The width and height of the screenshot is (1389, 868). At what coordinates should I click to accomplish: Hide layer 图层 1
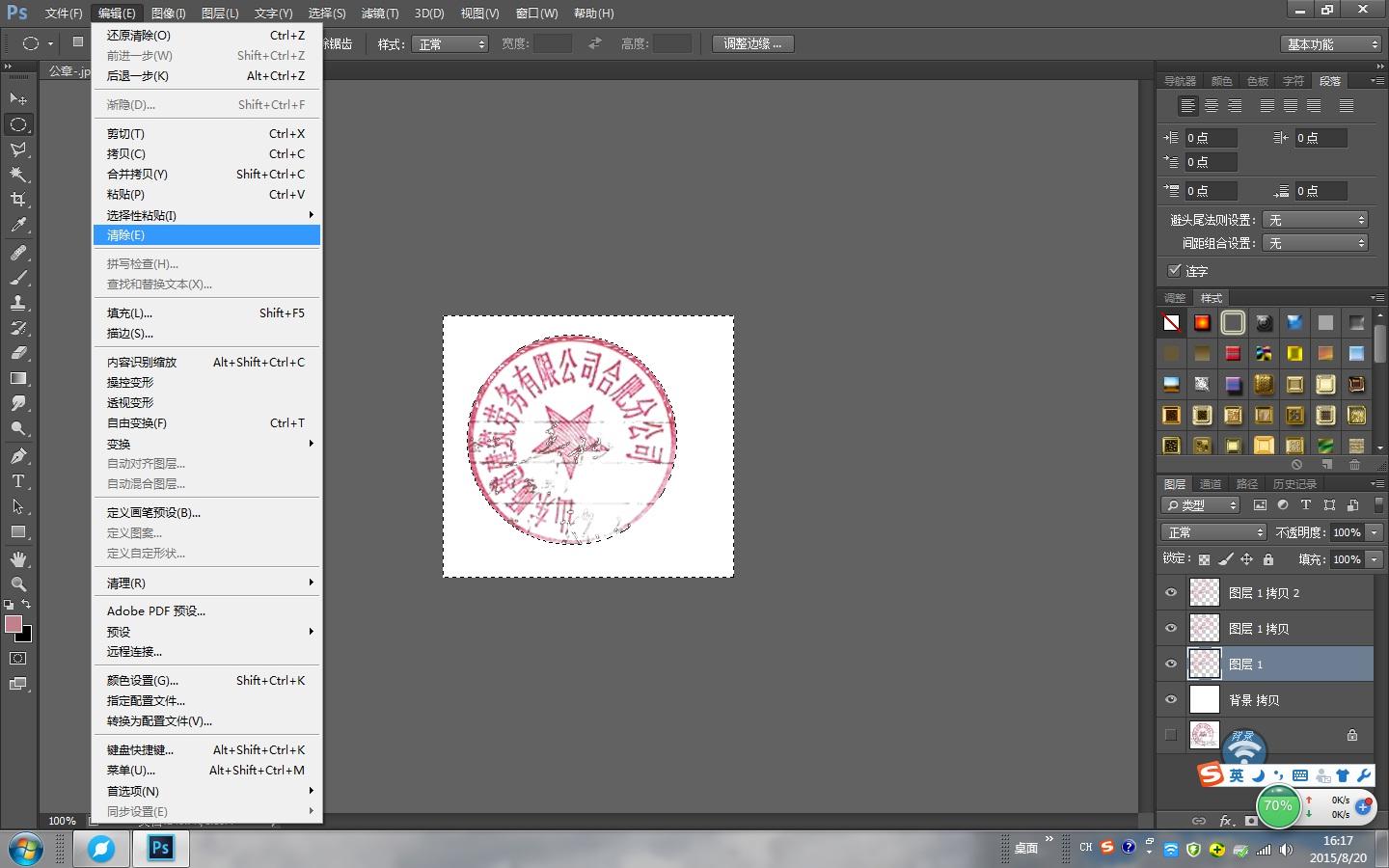click(x=1171, y=665)
